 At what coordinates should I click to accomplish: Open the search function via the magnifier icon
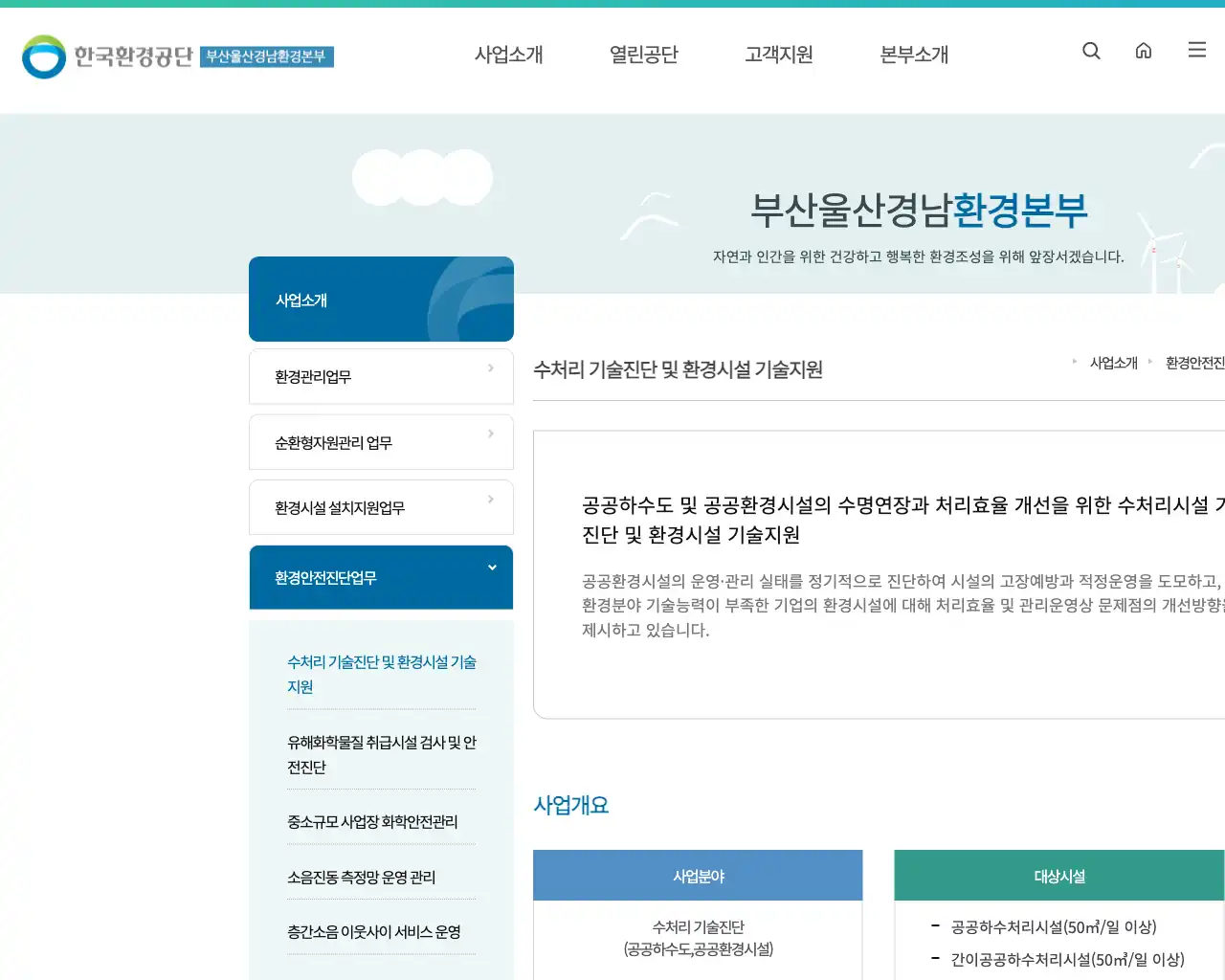[x=1091, y=51]
